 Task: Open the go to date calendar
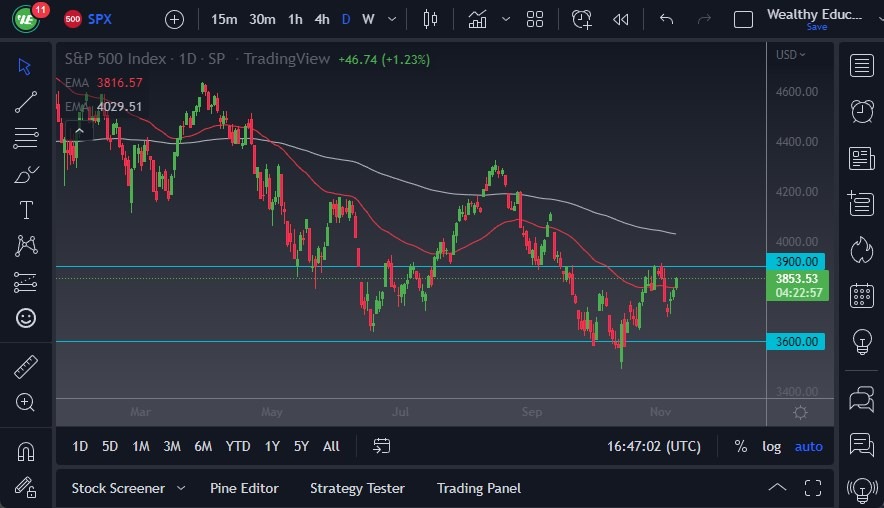point(381,446)
